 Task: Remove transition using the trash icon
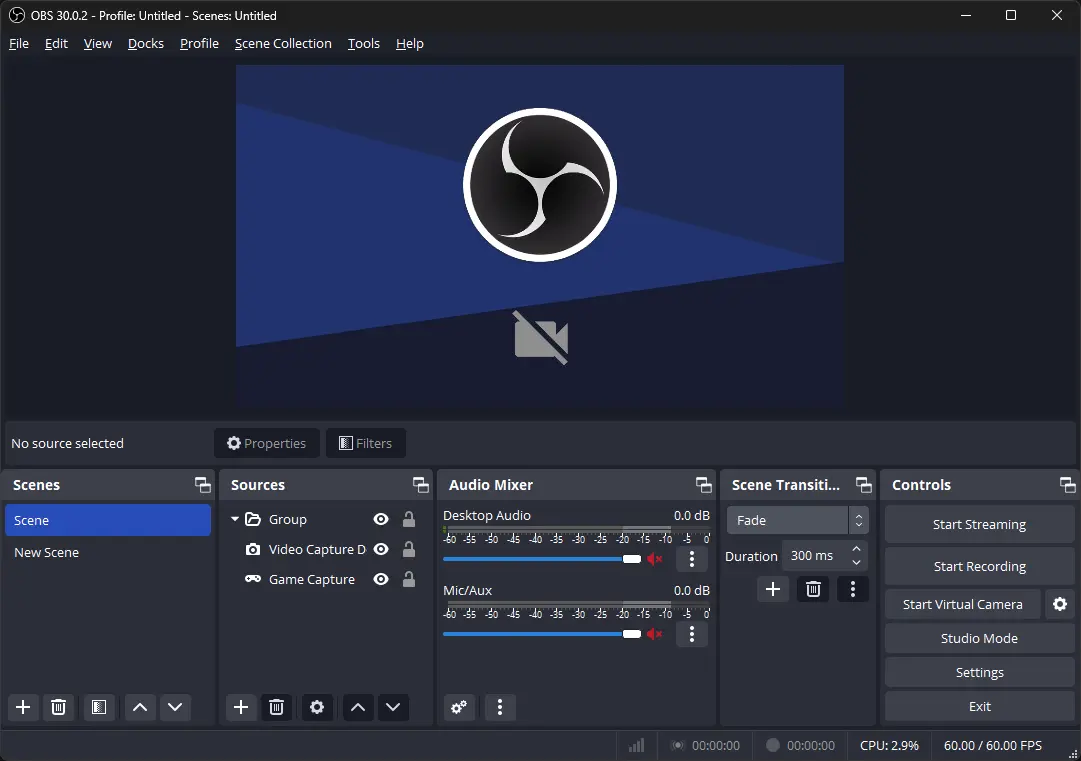814,589
